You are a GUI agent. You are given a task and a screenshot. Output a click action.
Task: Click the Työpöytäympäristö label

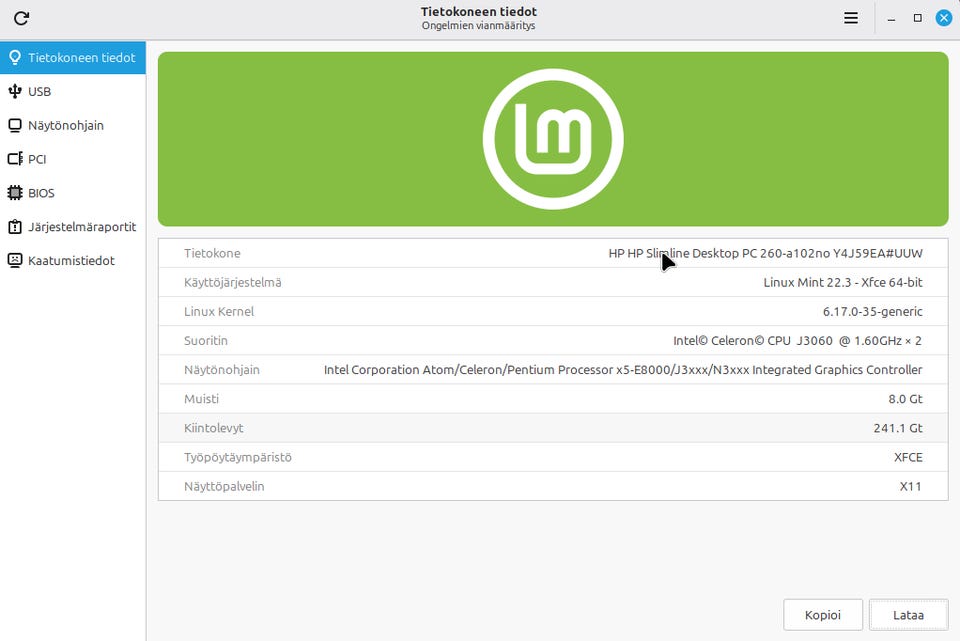point(238,457)
